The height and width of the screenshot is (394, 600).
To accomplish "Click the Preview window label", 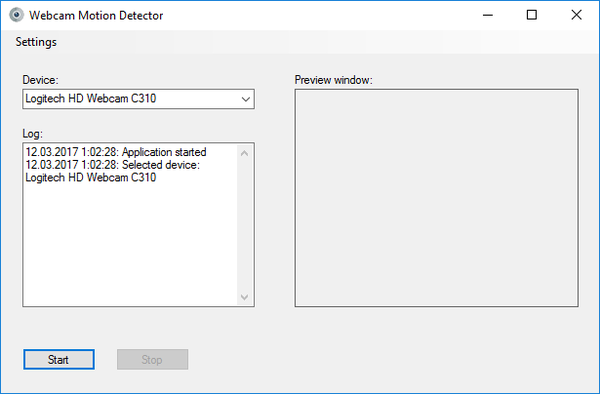I will pyautogui.click(x=334, y=80).
